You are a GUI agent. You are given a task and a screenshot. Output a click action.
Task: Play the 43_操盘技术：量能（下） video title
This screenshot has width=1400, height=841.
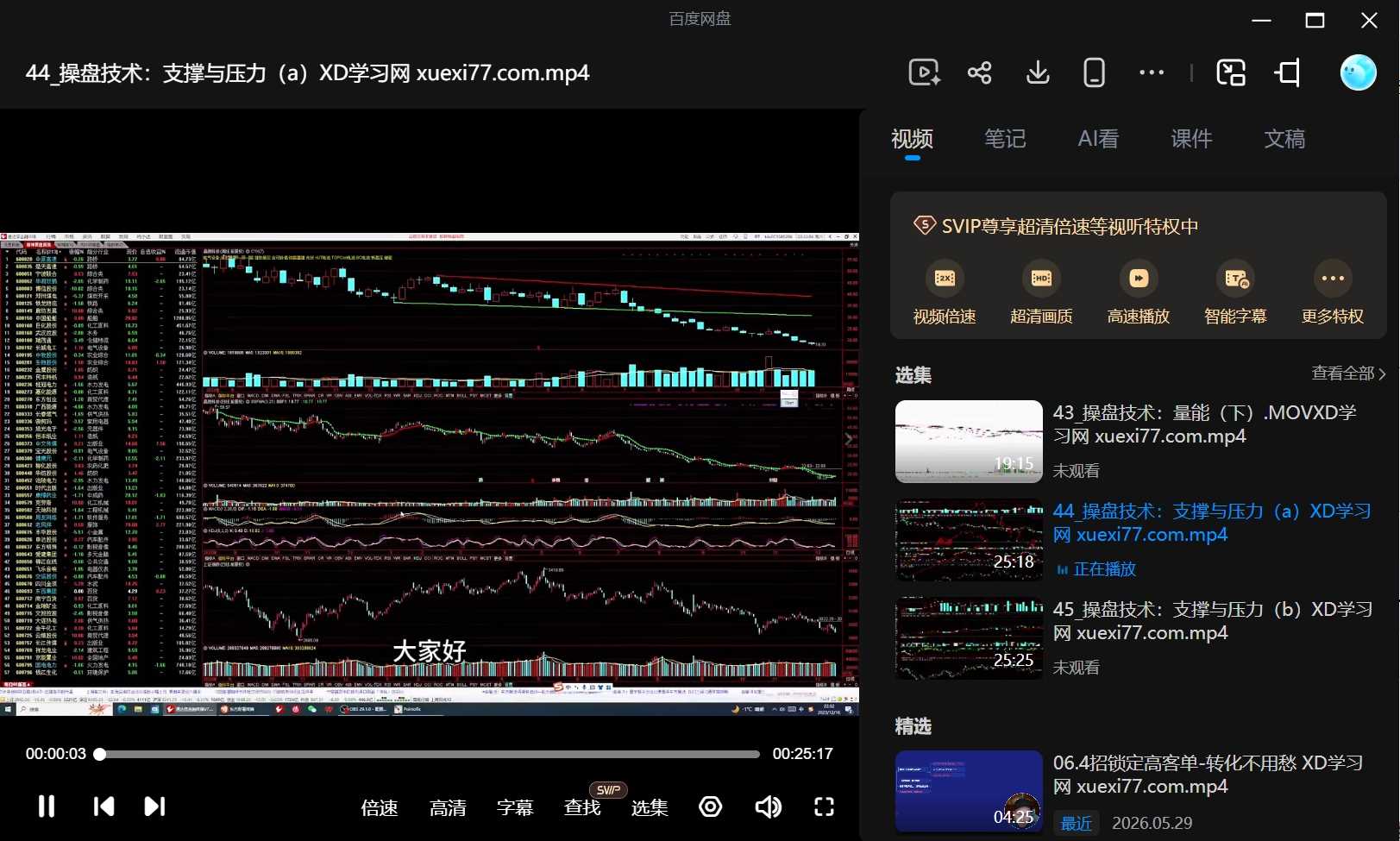pos(1205,424)
